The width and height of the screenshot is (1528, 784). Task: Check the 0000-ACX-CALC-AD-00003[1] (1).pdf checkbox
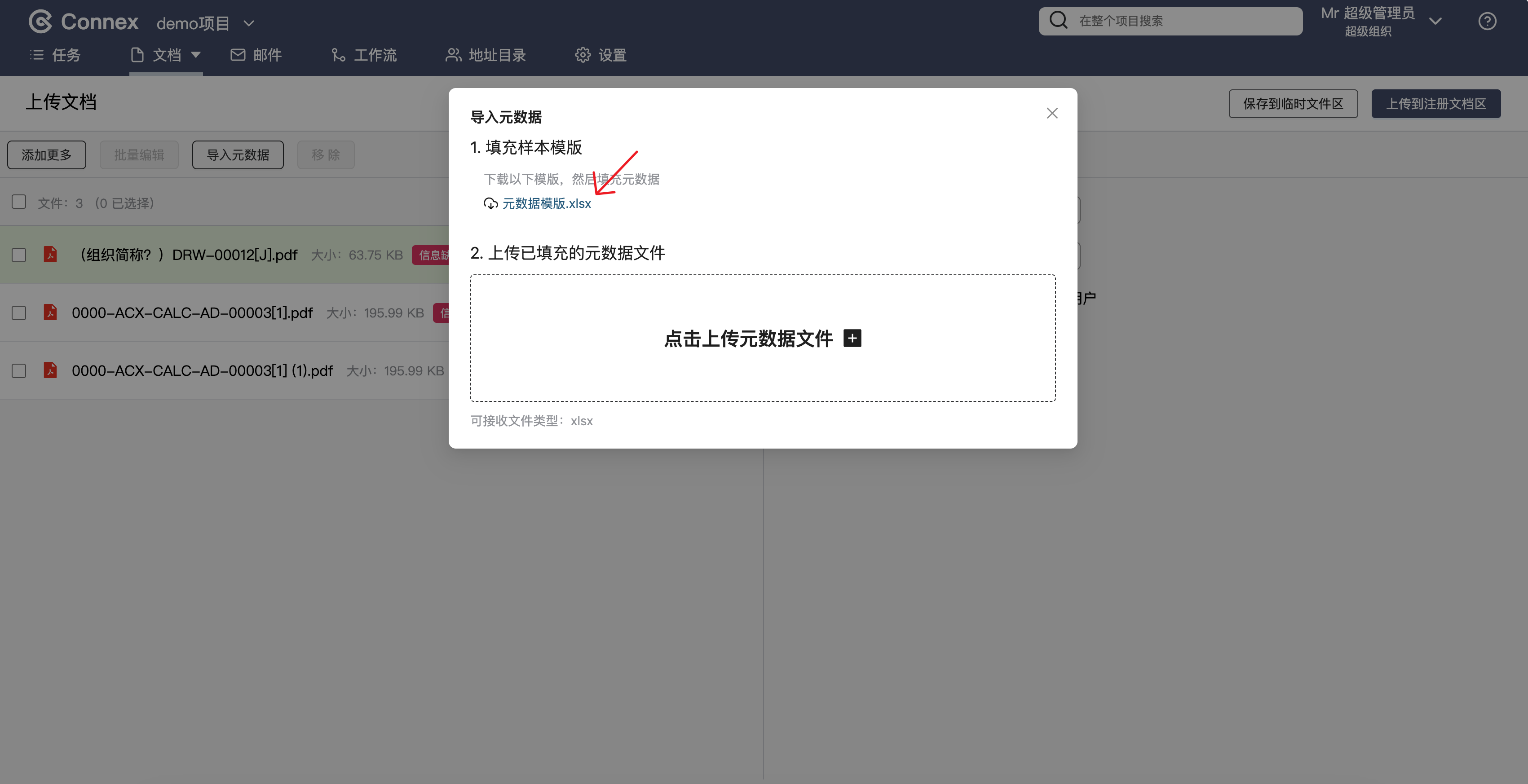pyautogui.click(x=19, y=370)
